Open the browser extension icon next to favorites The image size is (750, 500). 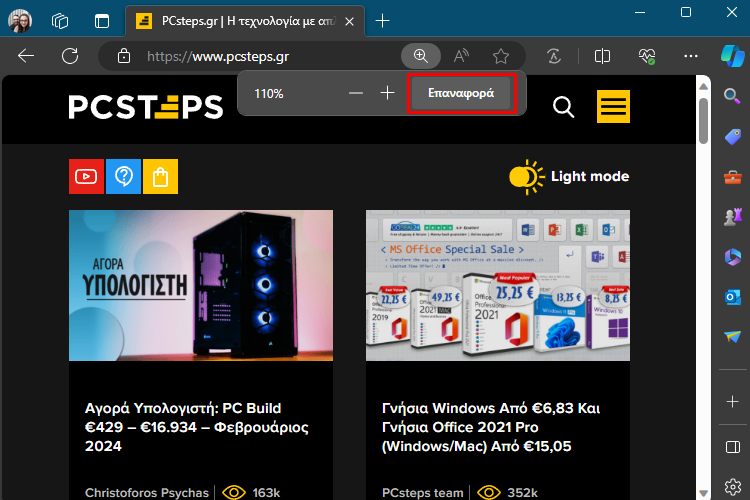554,56
